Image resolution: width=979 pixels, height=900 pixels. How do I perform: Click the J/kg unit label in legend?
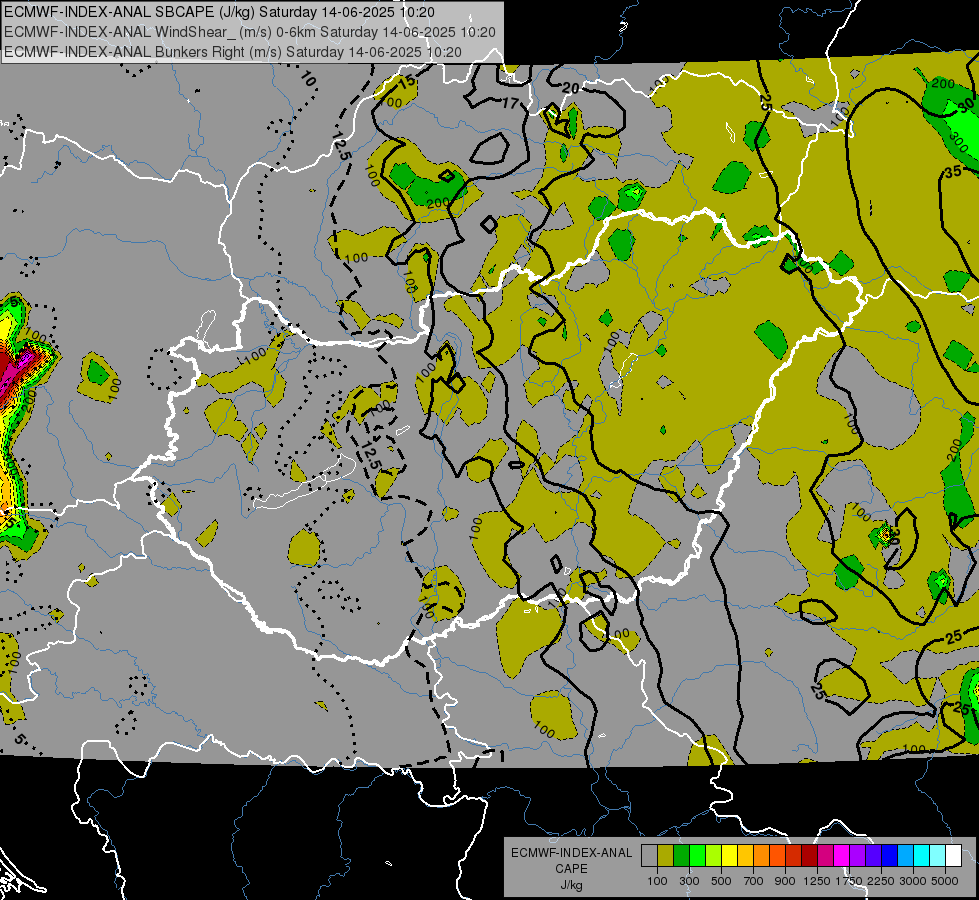click(x=572, y=885)
